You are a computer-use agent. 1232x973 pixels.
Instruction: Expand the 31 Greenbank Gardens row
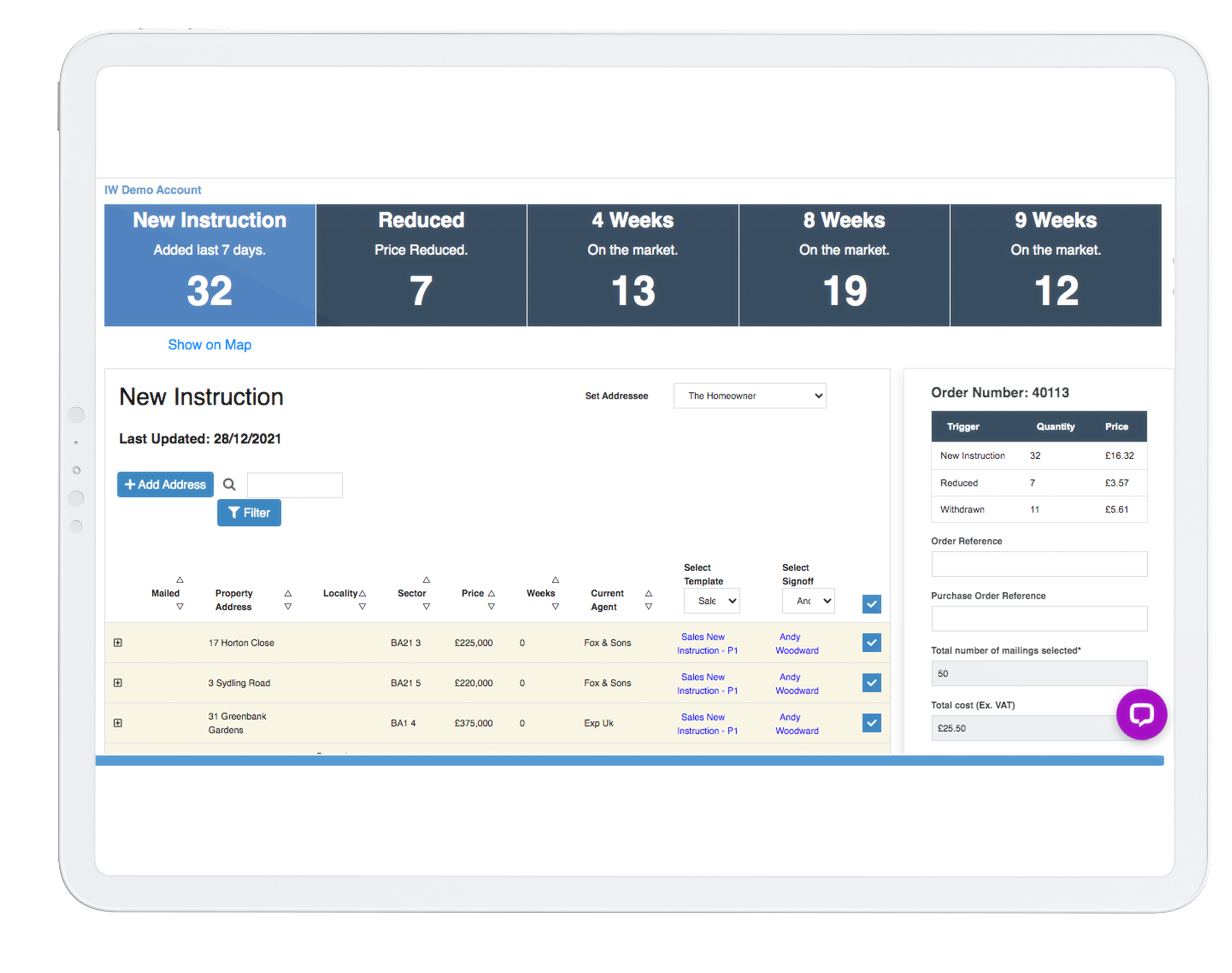pos(118,723)
